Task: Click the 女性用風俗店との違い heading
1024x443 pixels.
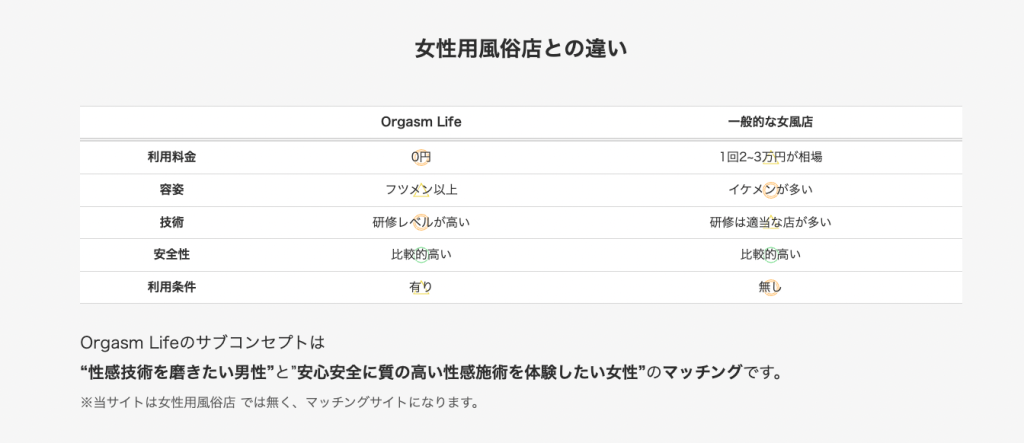Action: [x=520, y=49]
